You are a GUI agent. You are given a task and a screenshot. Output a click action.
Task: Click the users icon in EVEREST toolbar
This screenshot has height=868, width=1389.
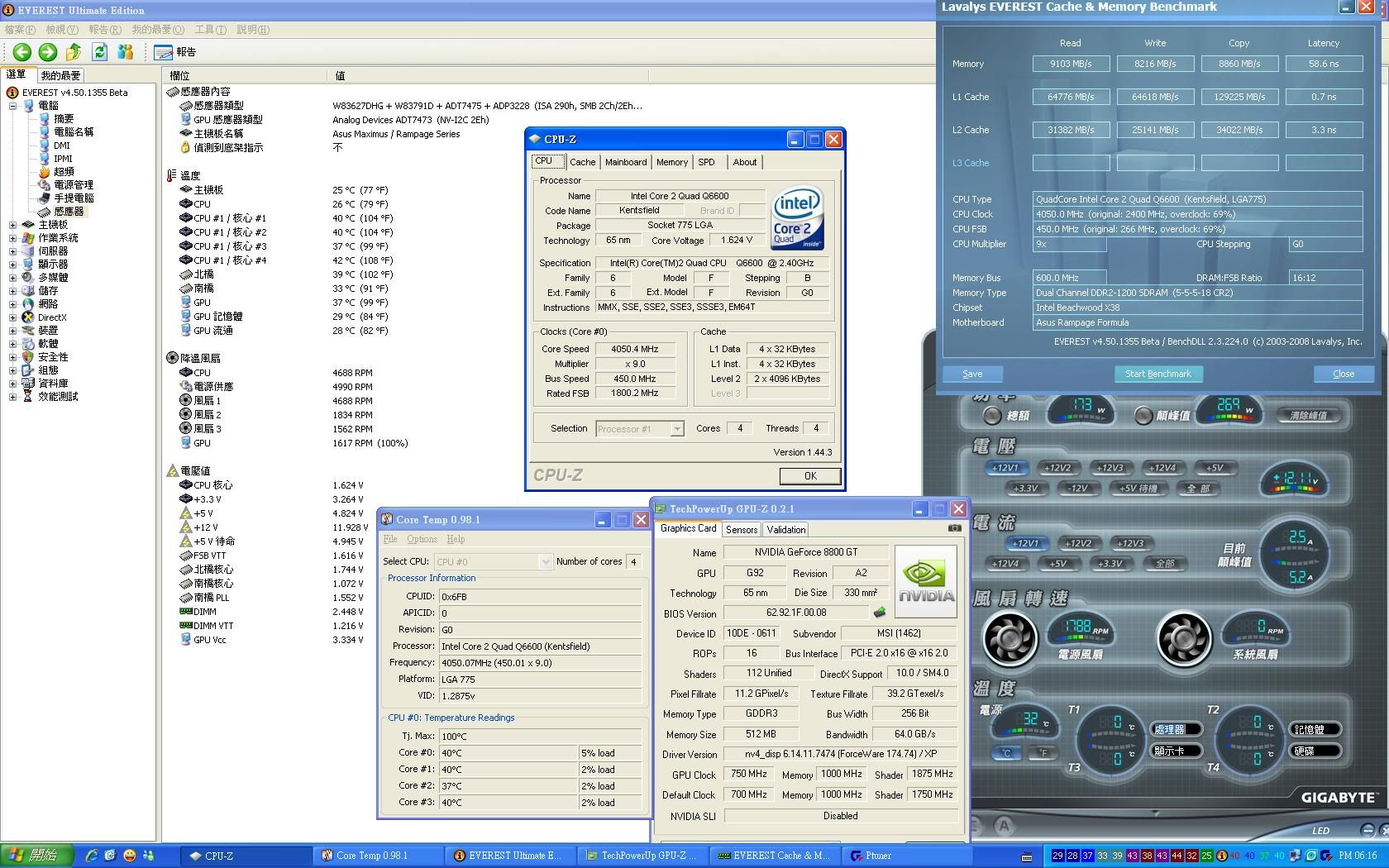pos(126,52)
